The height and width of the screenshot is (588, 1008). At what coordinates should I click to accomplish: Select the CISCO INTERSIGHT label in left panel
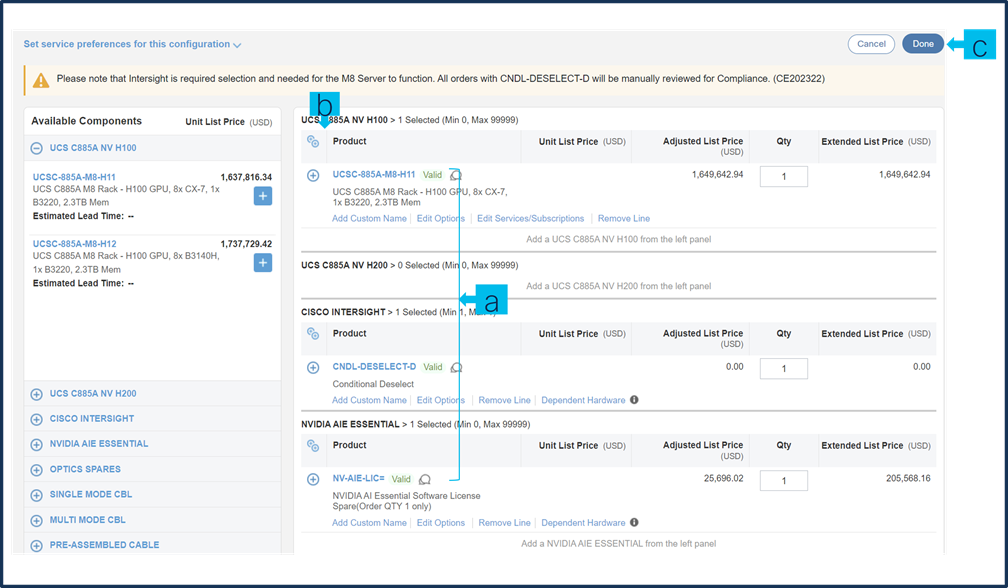(x=92, y=418)
